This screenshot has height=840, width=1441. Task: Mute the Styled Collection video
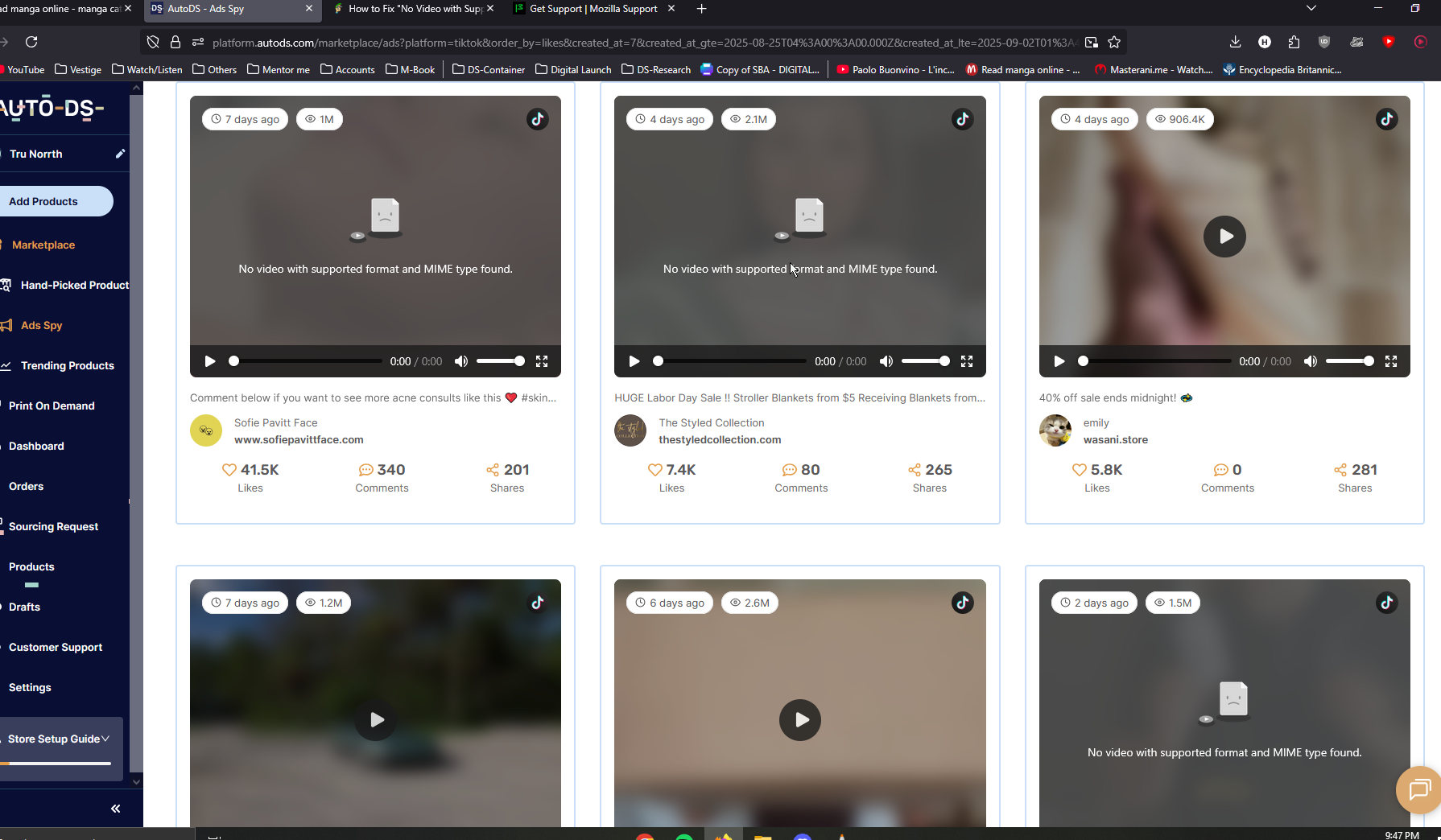point(886,361)
